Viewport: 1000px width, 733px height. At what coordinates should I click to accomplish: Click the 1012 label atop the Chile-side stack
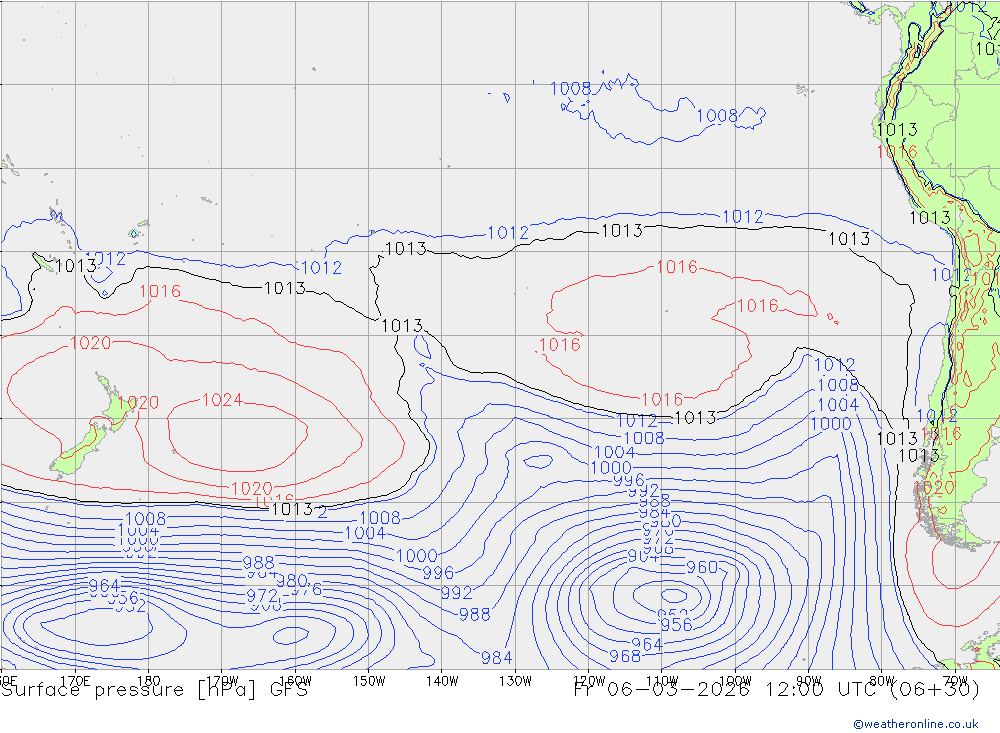[x=834, y=364]
